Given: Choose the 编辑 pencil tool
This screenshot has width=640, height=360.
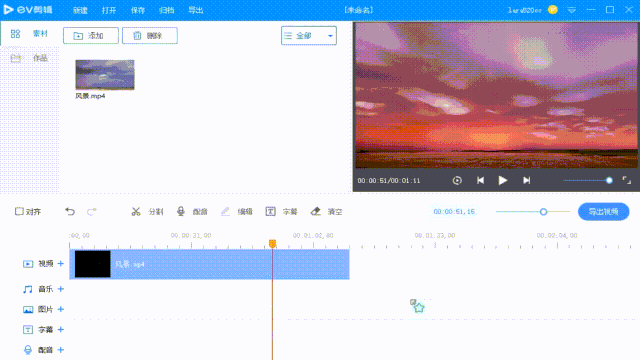Looking at the screenshot, I should [x=237, y=211].
